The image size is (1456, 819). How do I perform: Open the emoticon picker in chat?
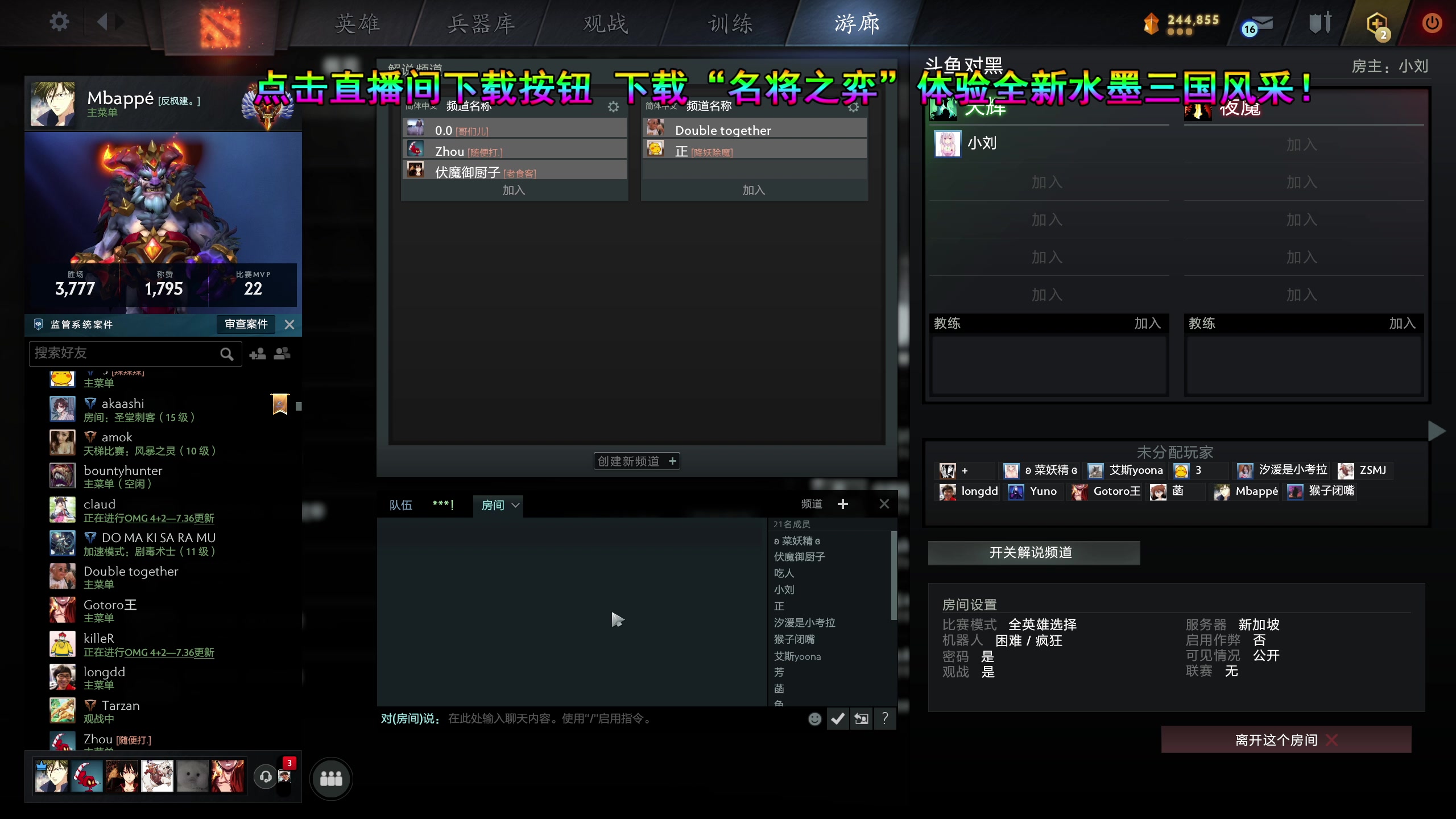(x=814, y=719)
